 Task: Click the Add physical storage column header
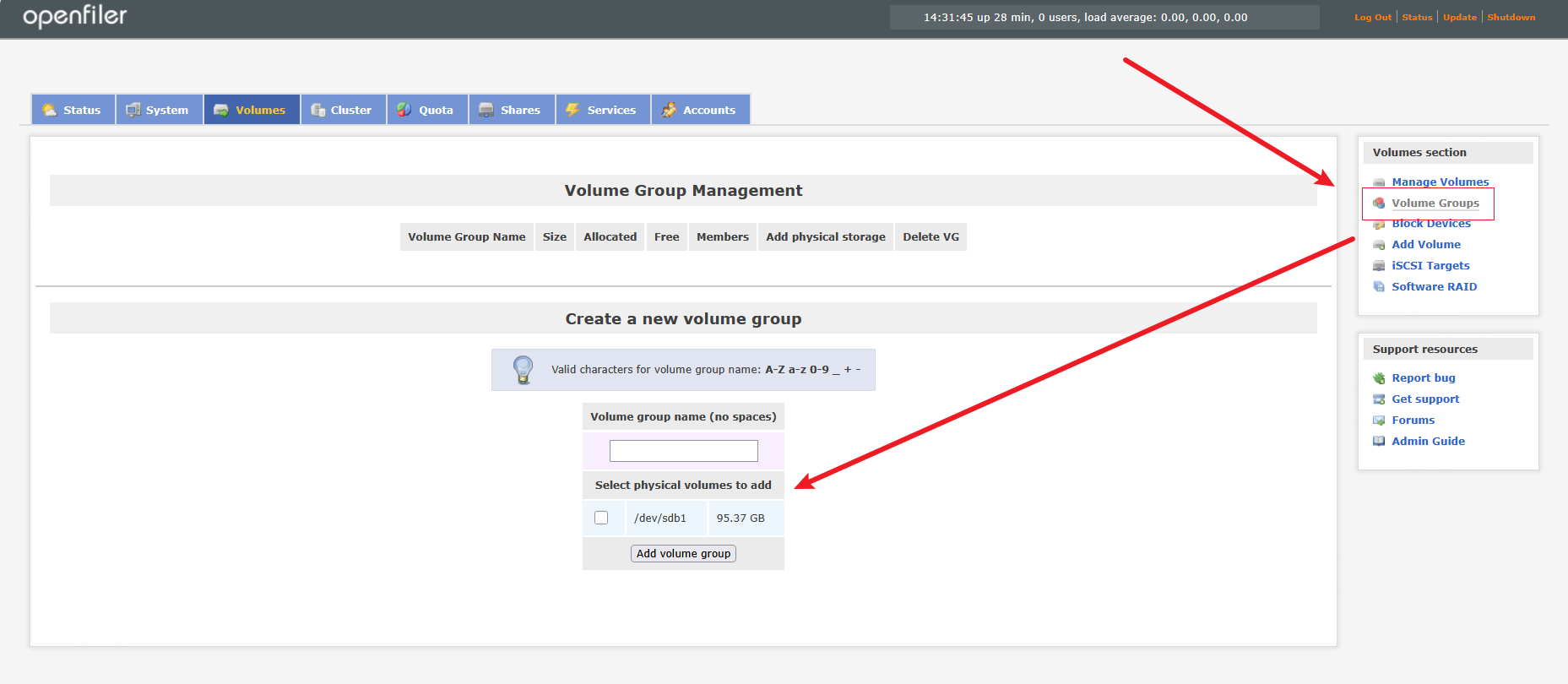[826, 237]
